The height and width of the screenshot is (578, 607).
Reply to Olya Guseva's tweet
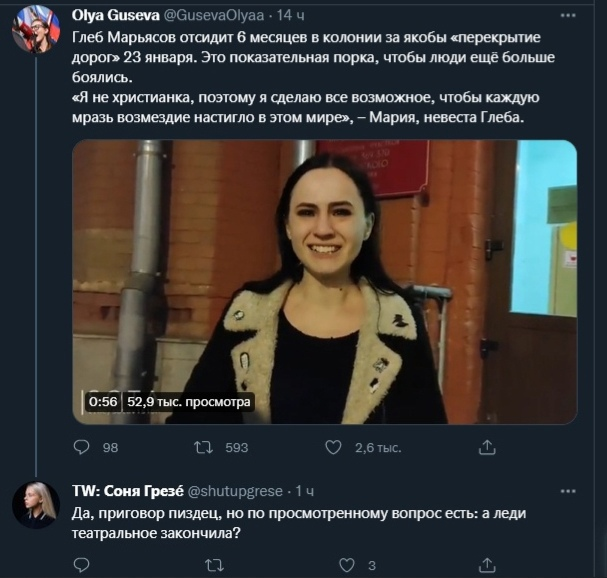[x=83, y=447]
